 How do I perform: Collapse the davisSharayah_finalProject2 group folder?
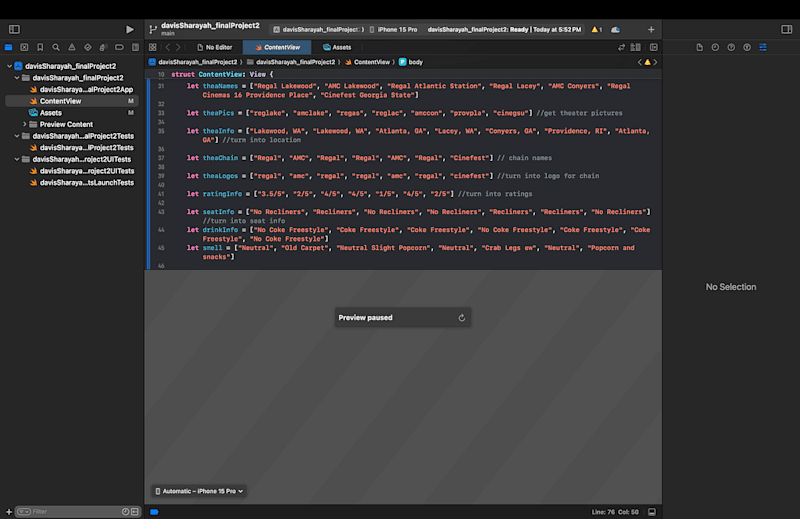click(x=17, y=78)
